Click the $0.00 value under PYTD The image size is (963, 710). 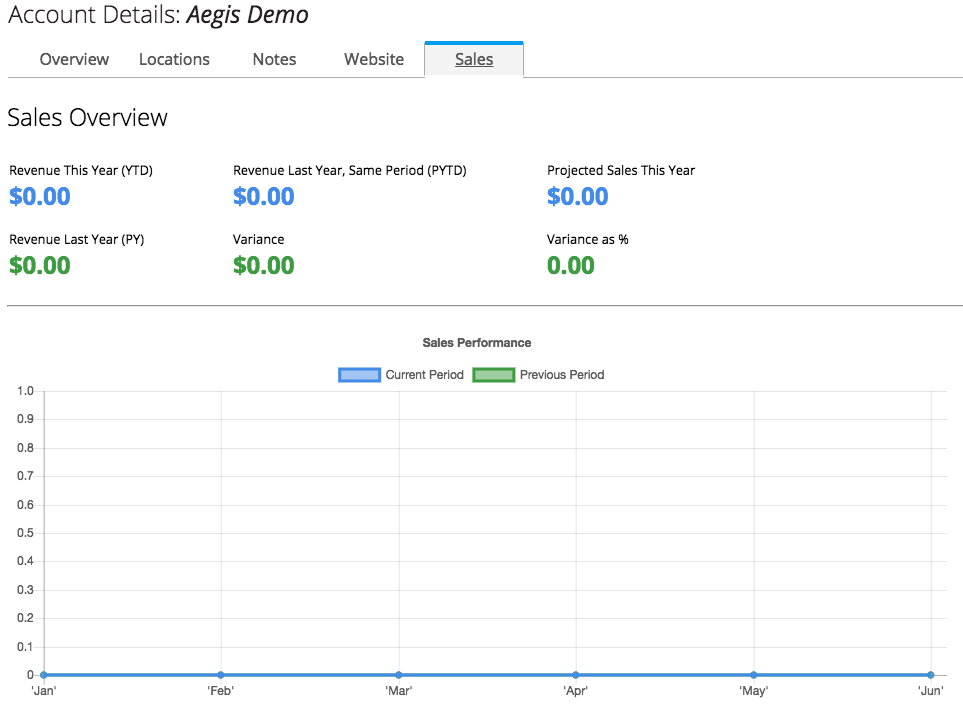[x=263, y=197]
